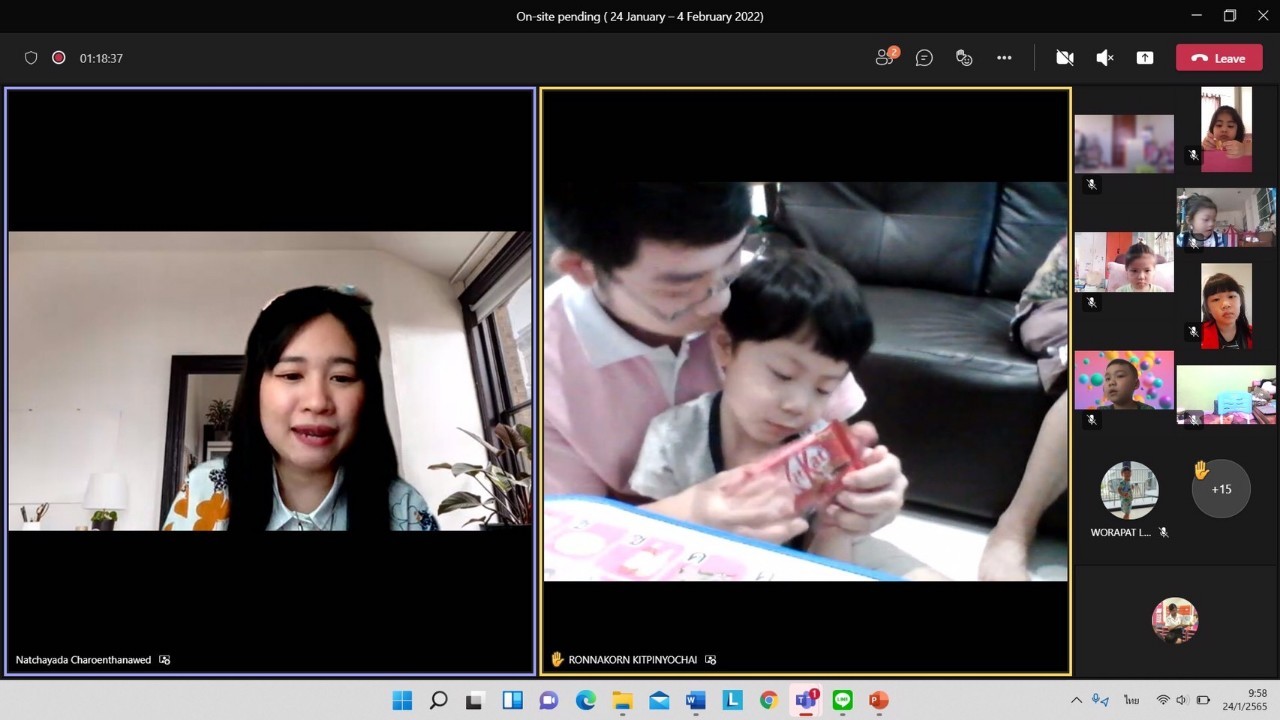
Task: Open the raise hand and reactions menu
Action: coord(964,58)
